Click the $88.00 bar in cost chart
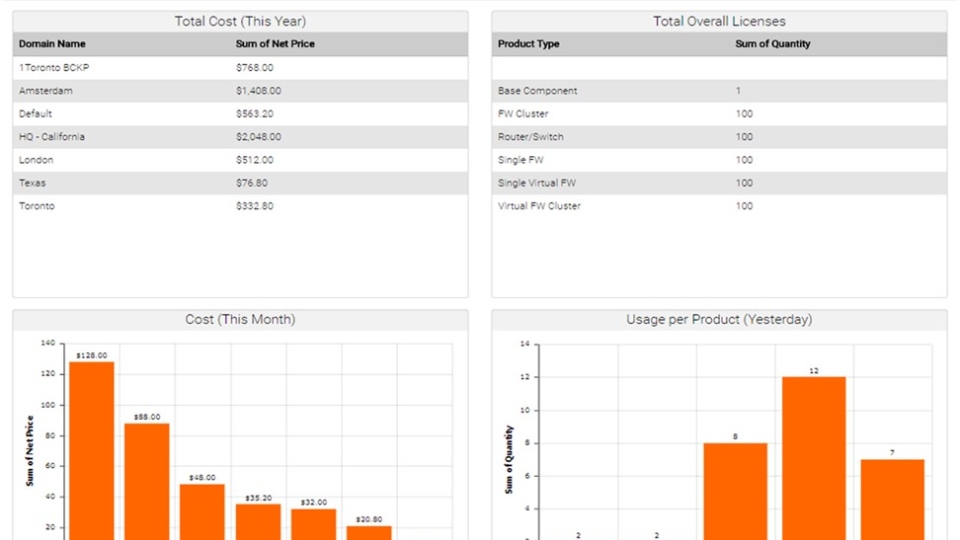 point(147,480)
